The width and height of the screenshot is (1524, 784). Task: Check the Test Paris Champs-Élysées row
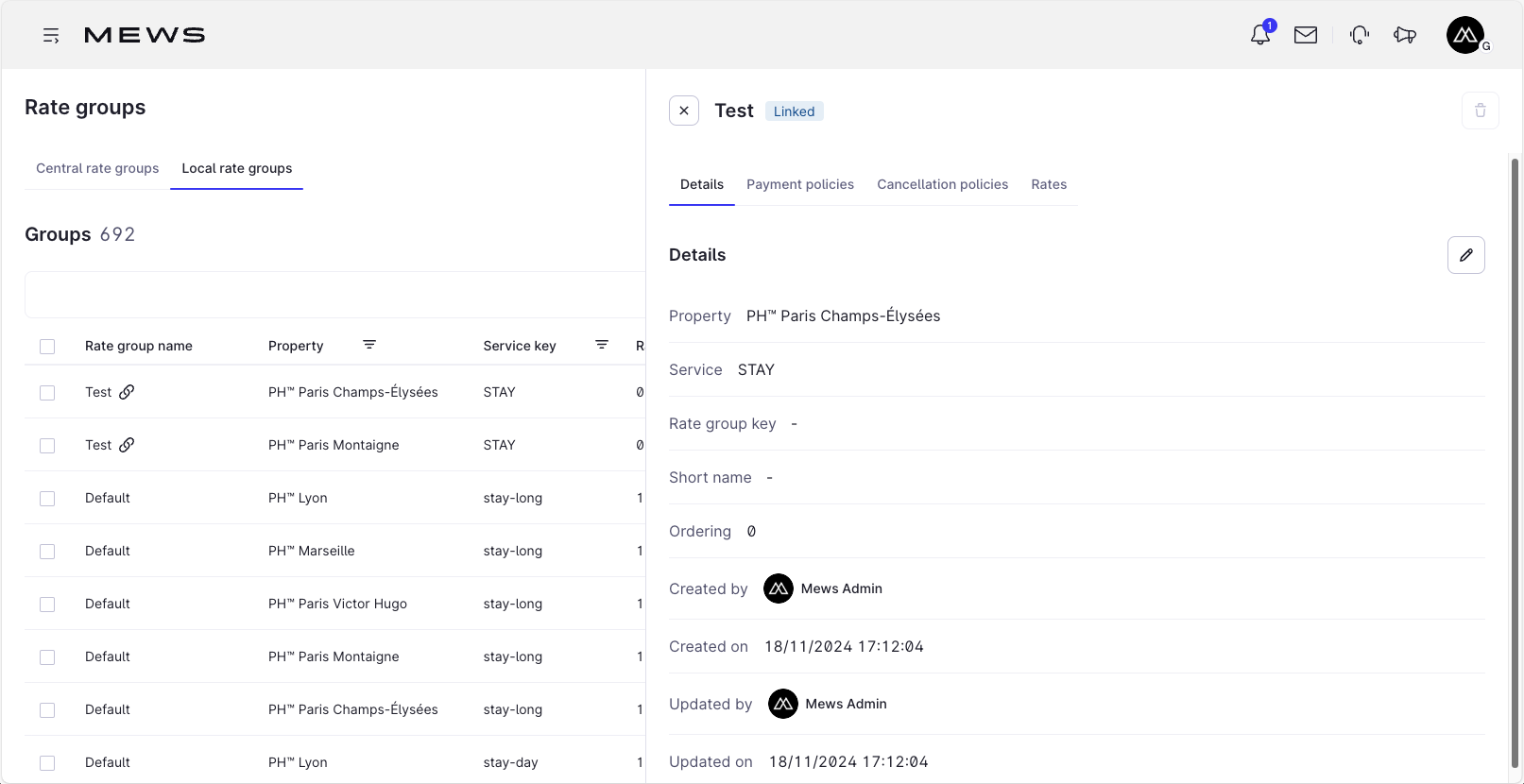point(47,393)
